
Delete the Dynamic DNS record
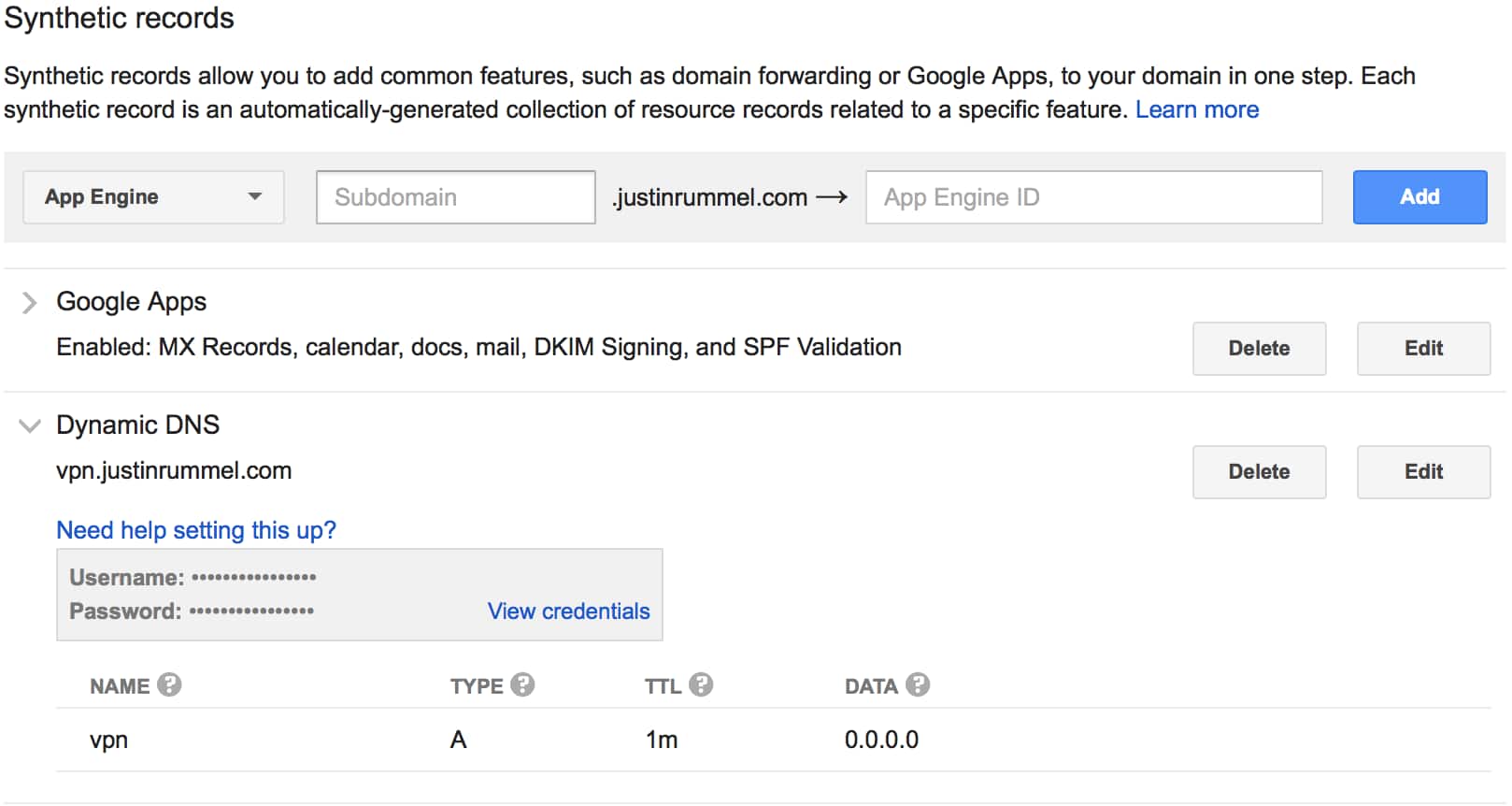pyautogui.click(x=1259, y=472)
